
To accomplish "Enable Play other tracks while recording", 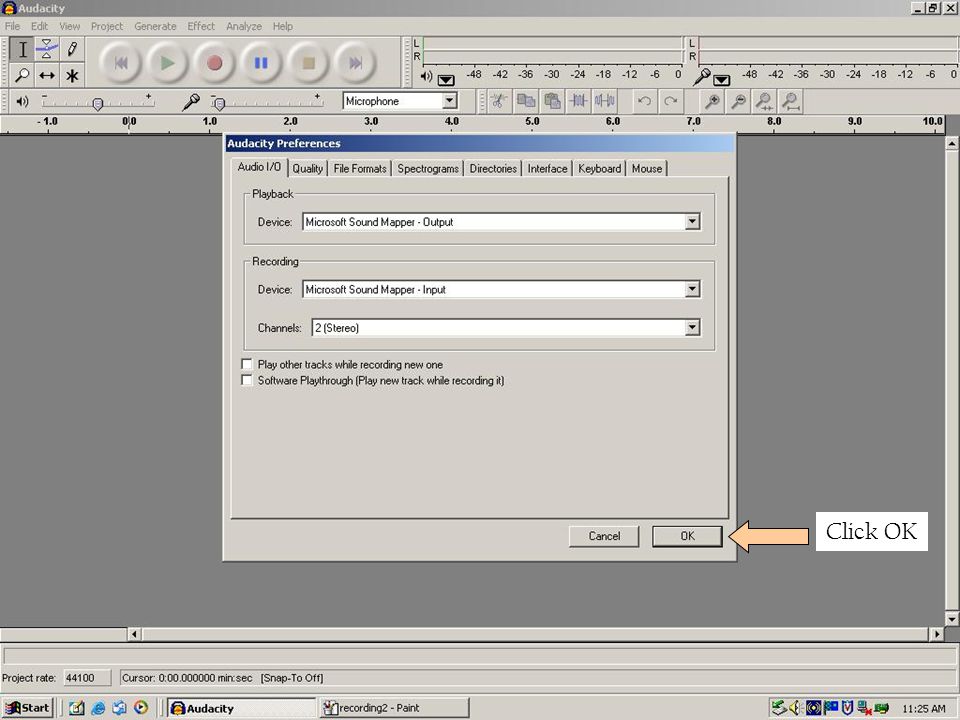I will [247, 364].
